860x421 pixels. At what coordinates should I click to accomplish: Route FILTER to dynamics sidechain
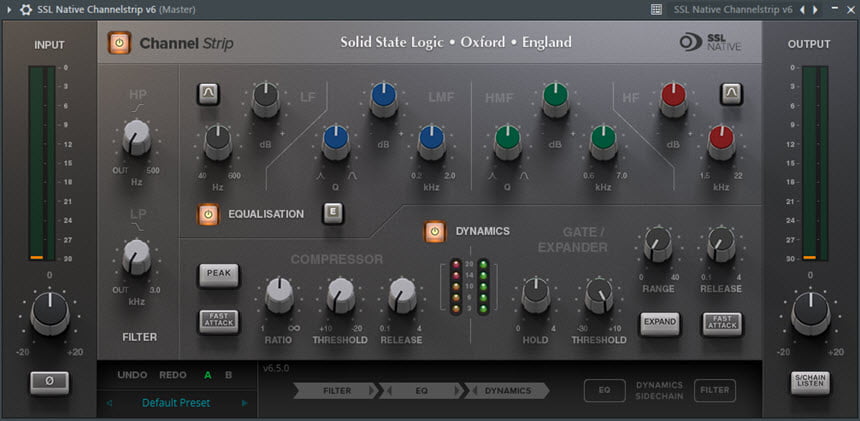pos(715,390)
